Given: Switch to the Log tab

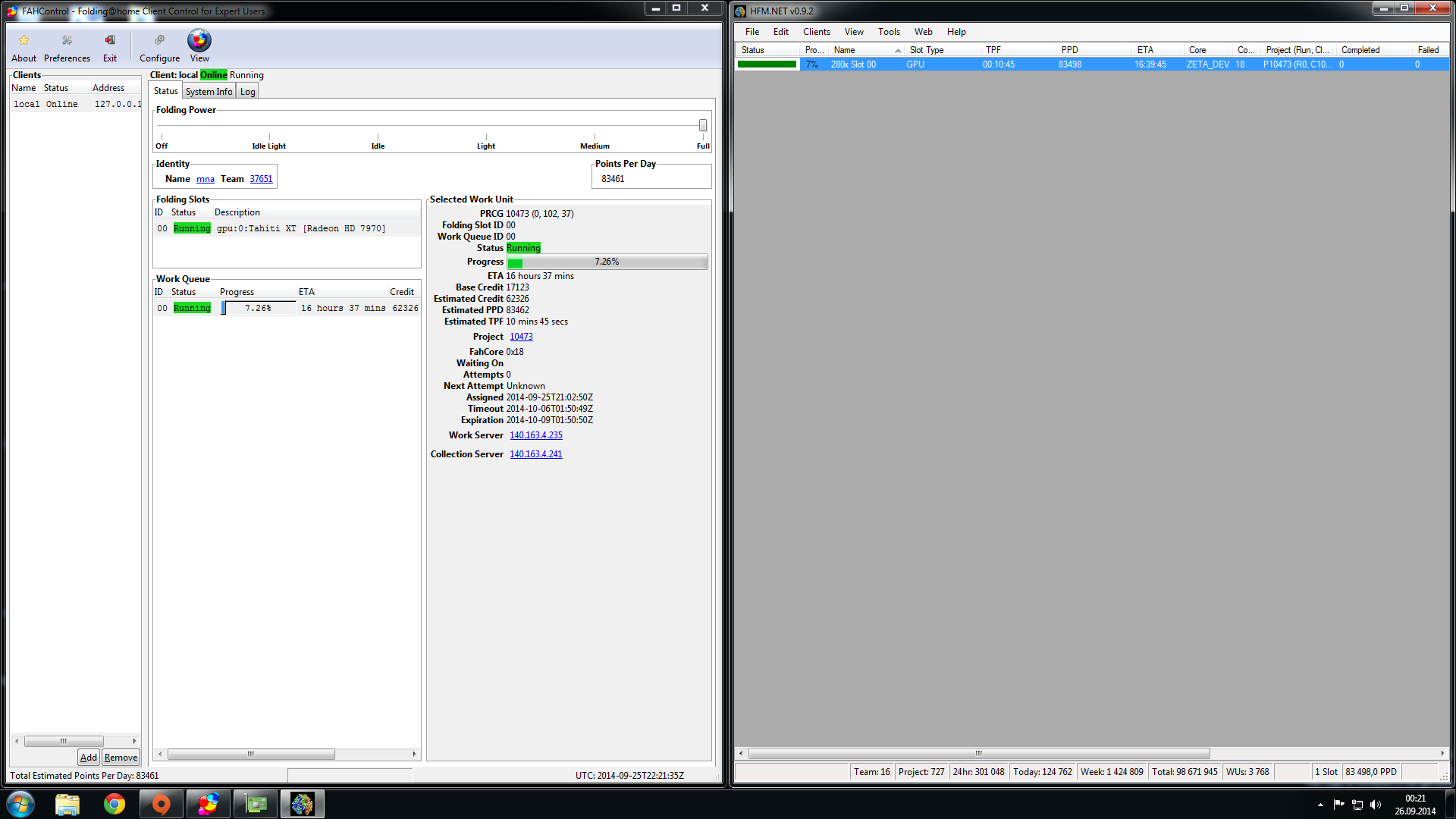Looking at the screenshot, I should pyautogui.click(x=247, y=91).
